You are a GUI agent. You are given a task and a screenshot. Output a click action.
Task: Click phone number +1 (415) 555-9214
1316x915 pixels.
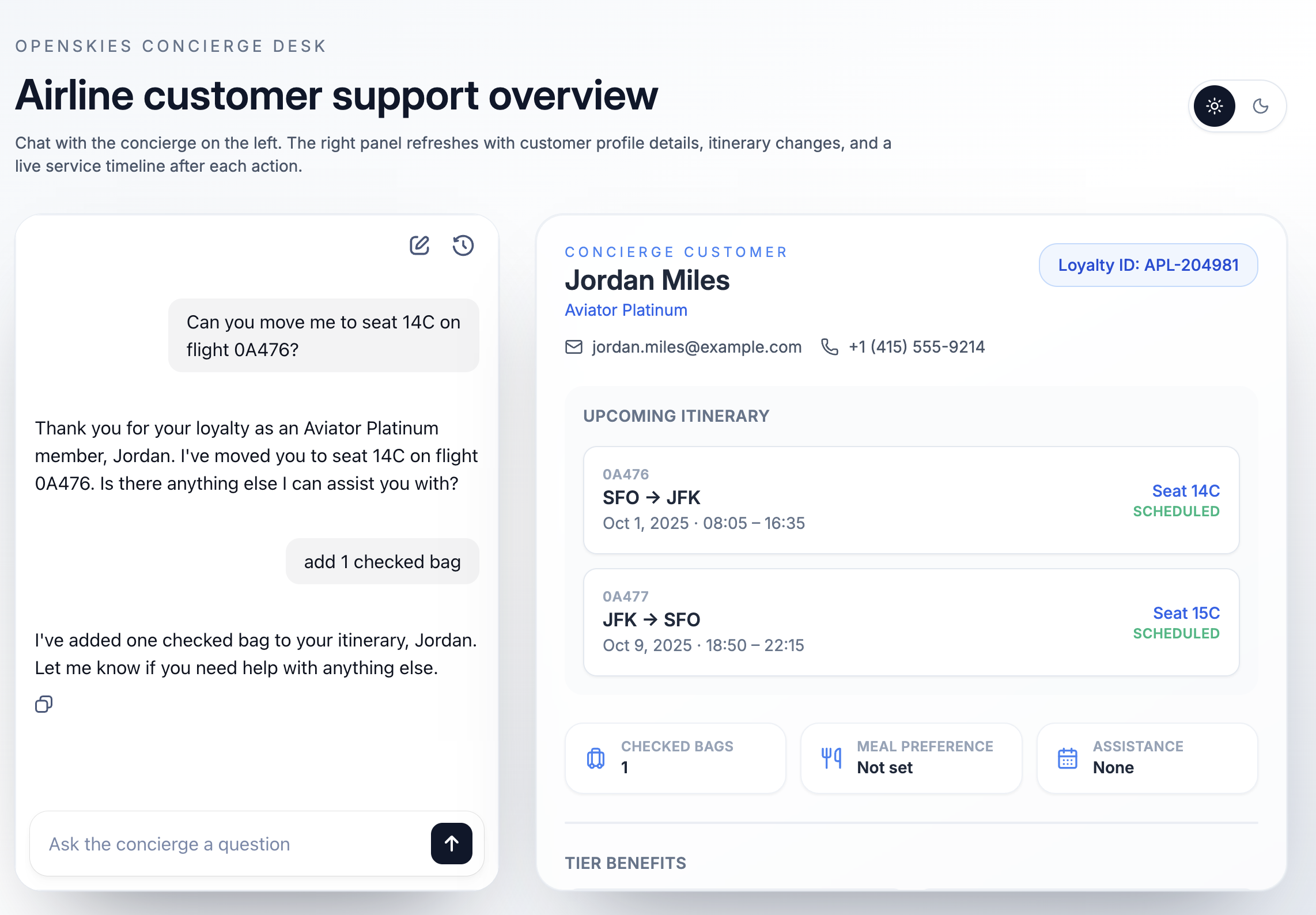(x=917, y=347)
